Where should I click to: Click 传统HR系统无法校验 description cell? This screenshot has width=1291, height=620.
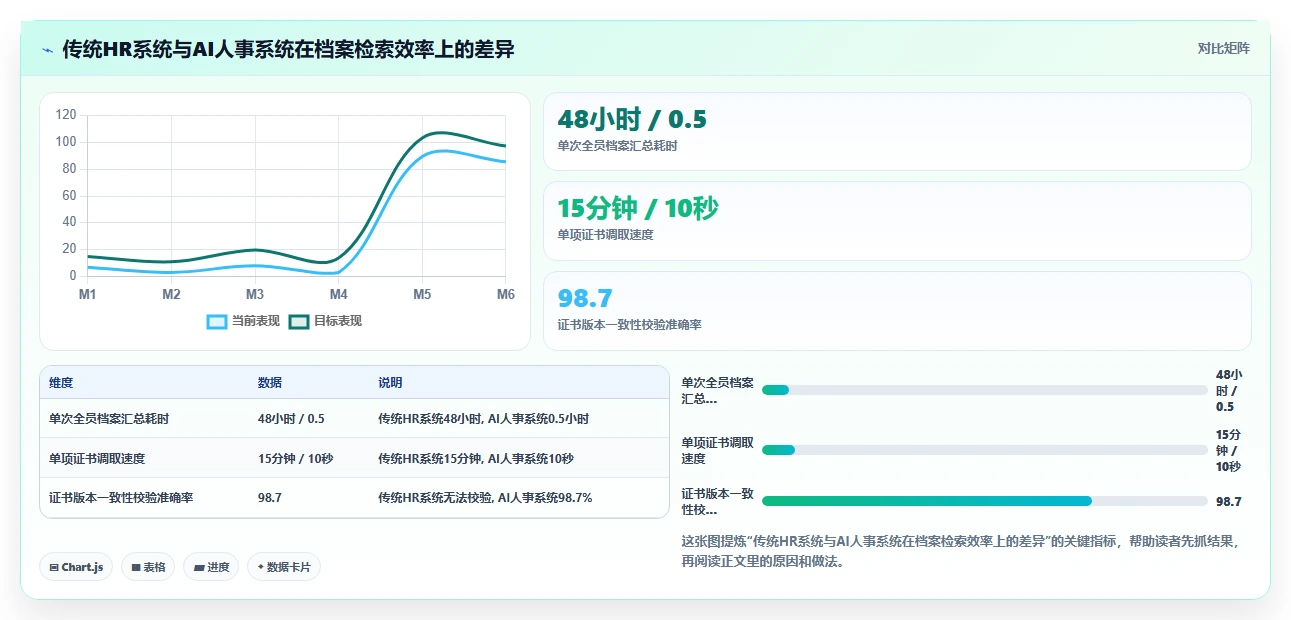pos(485,497)
